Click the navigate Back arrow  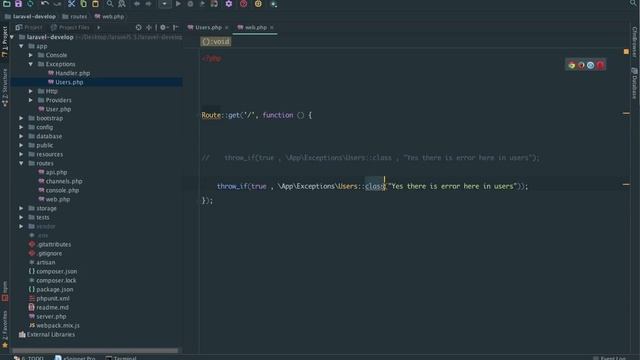pos(137,4)
